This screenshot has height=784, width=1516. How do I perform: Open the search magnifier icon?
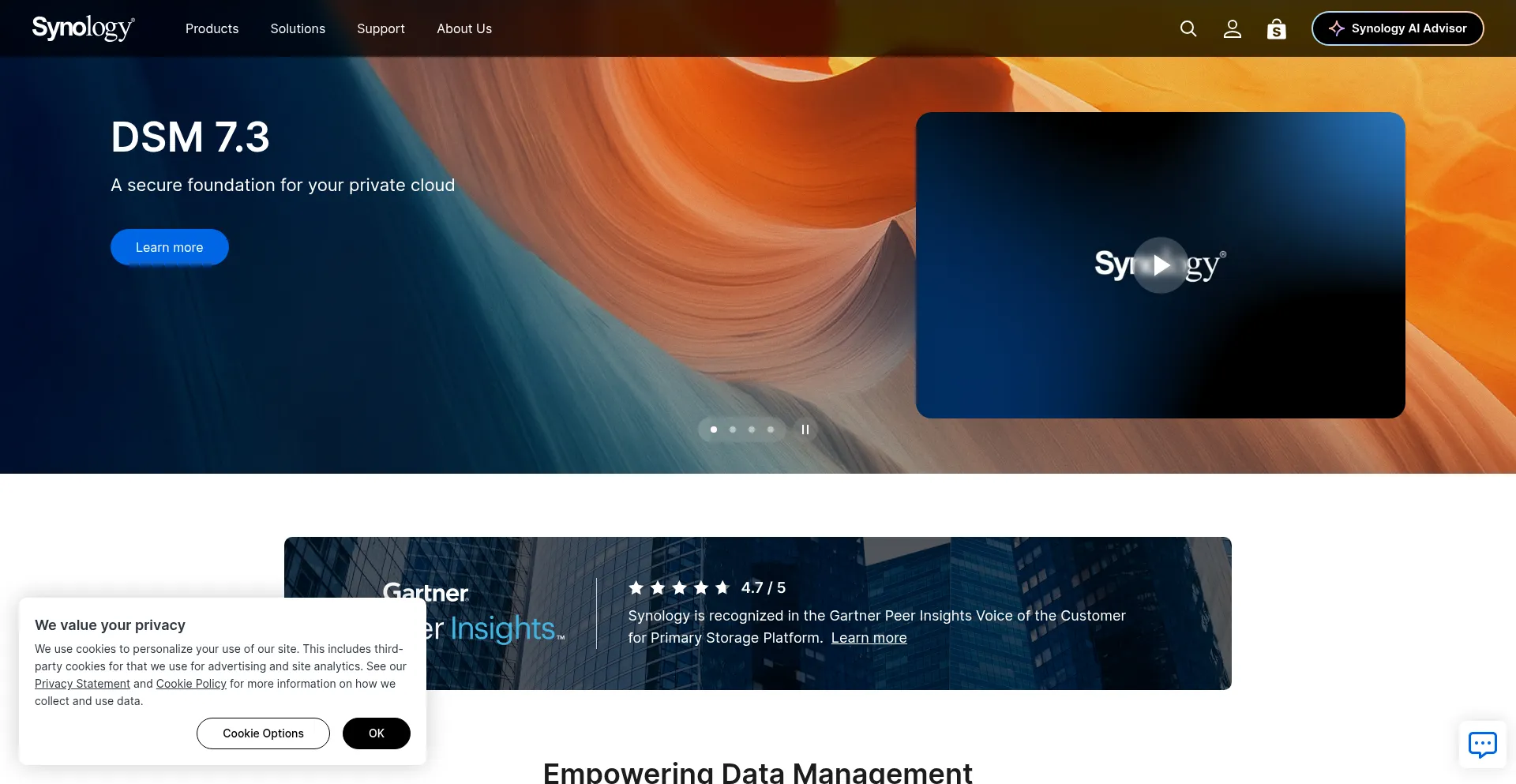(1188, 29)
